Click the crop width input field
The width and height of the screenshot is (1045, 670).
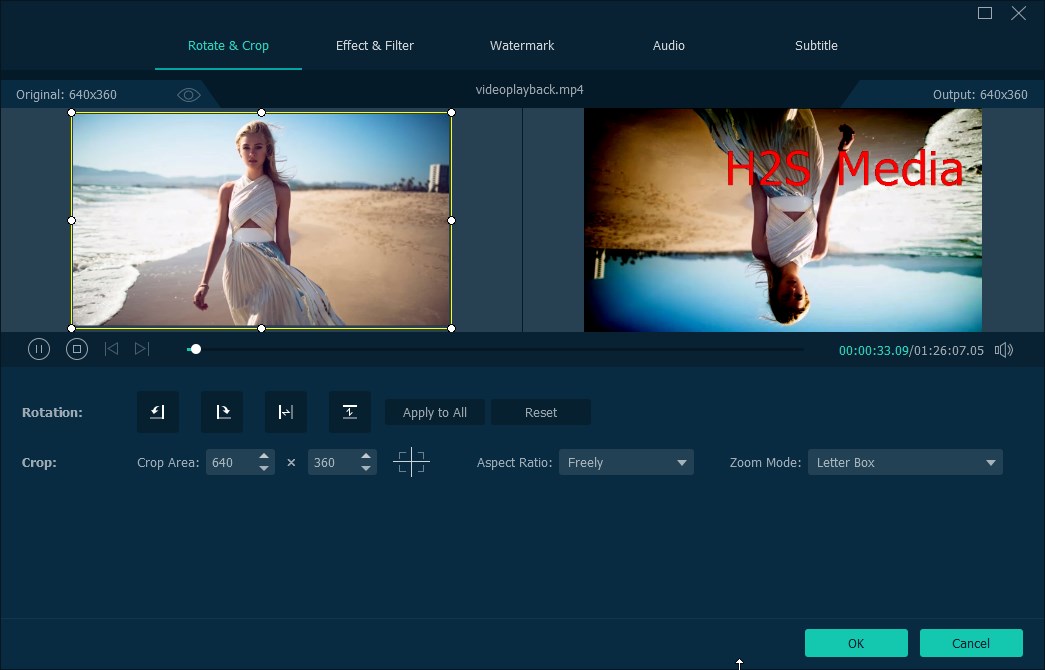(231, 462)
